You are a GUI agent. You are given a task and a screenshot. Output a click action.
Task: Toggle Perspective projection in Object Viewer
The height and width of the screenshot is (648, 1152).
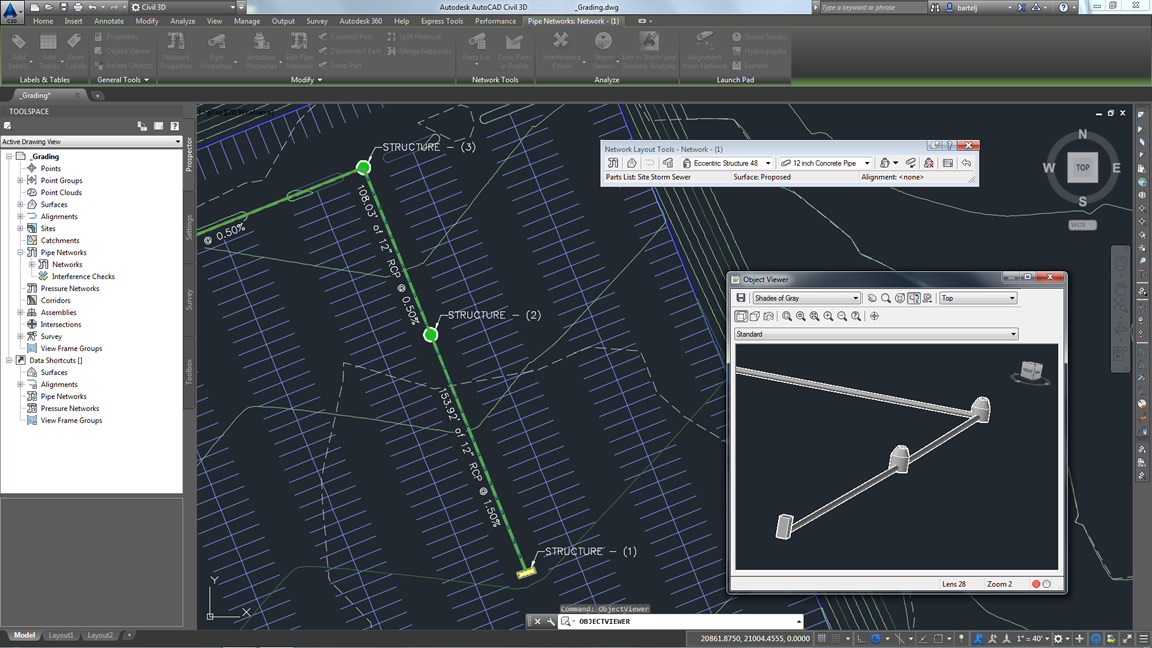point(755,316)
